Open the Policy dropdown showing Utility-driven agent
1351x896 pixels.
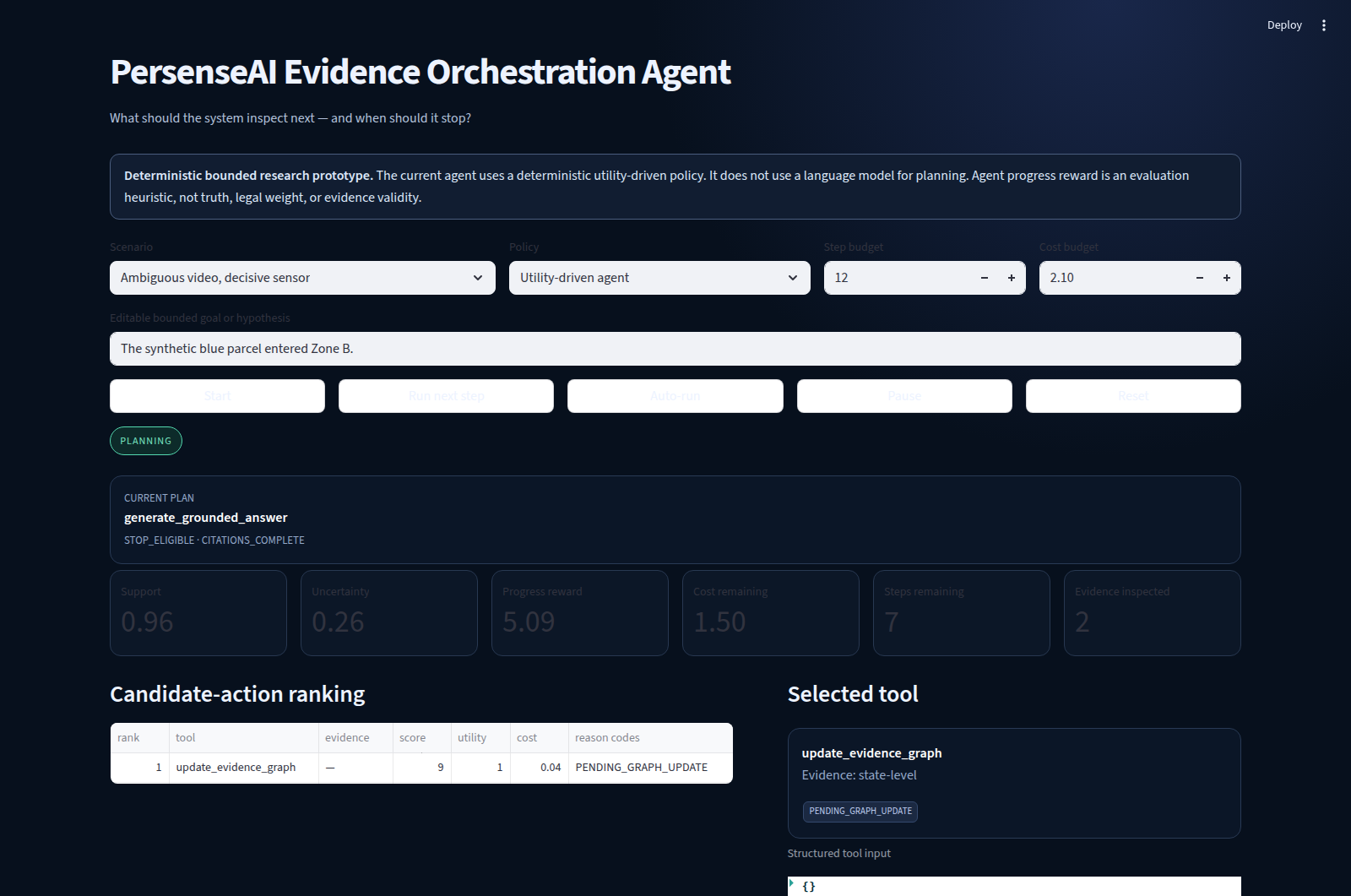659,278
